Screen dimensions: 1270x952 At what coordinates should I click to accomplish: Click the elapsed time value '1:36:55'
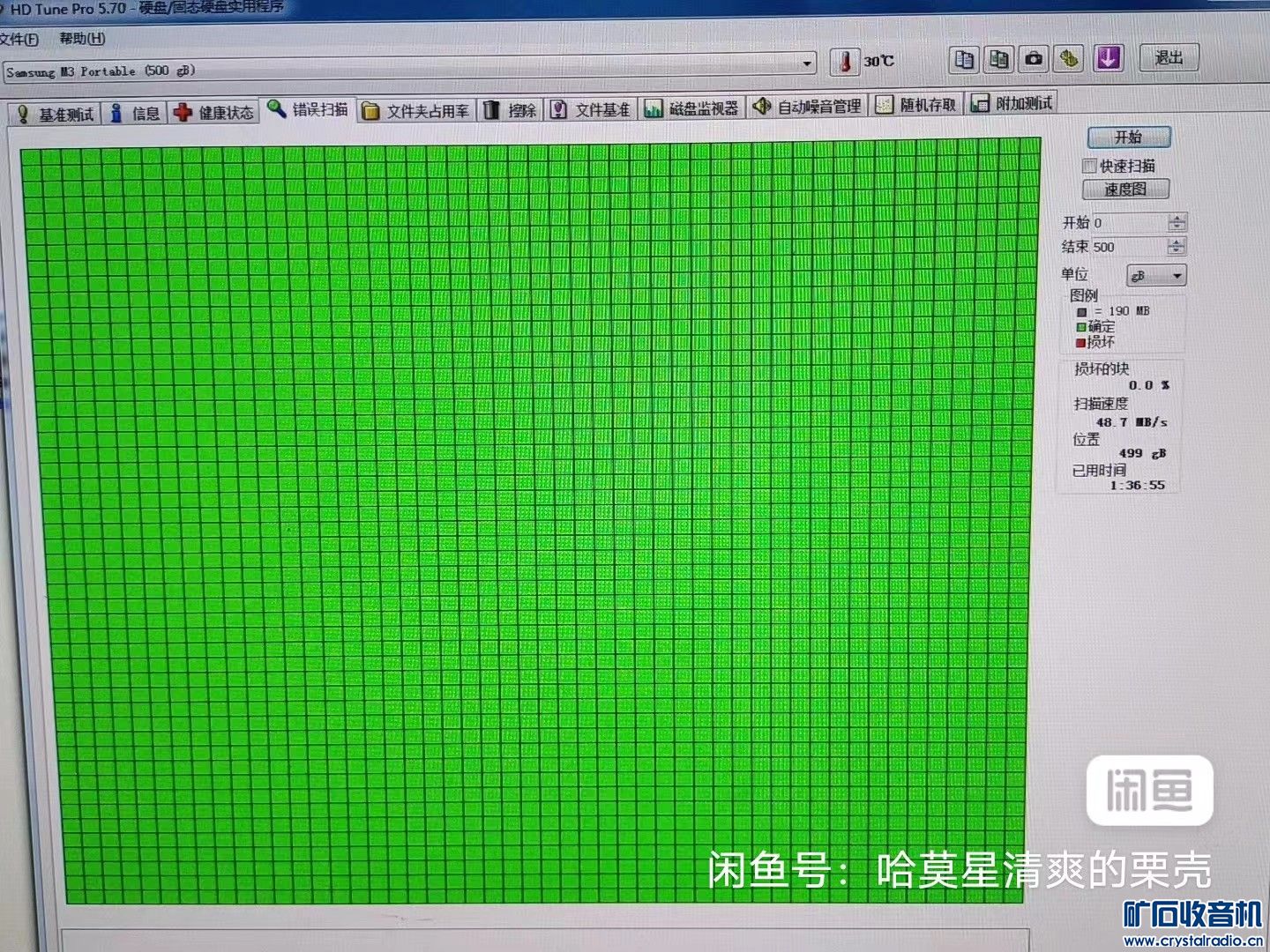pos(1137,485)
